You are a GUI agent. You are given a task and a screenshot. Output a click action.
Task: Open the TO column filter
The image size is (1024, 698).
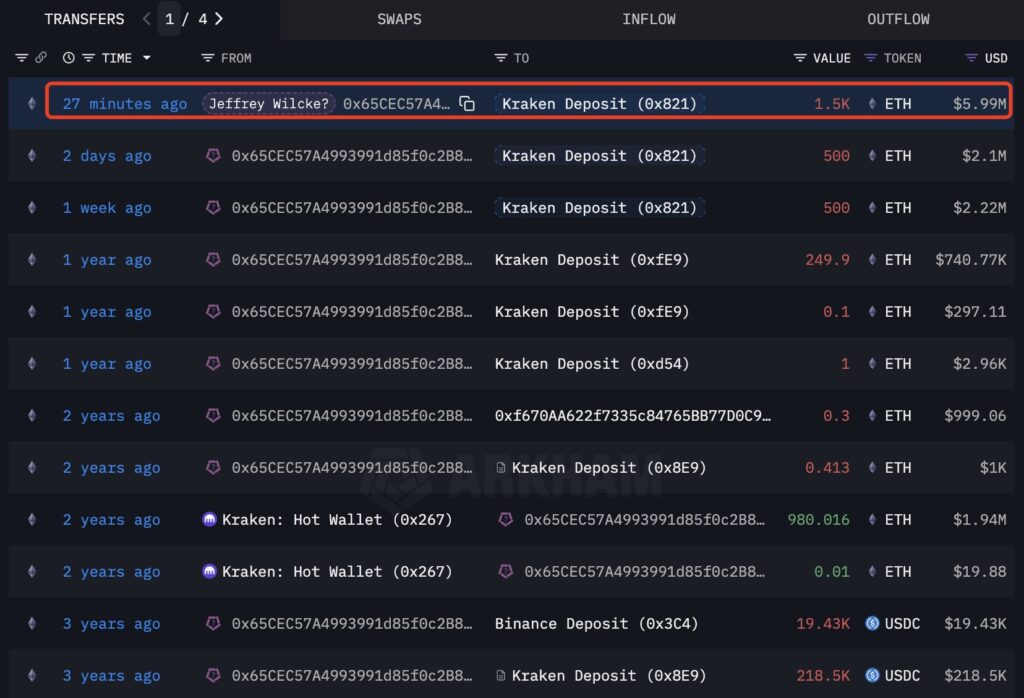coord(501,58)
